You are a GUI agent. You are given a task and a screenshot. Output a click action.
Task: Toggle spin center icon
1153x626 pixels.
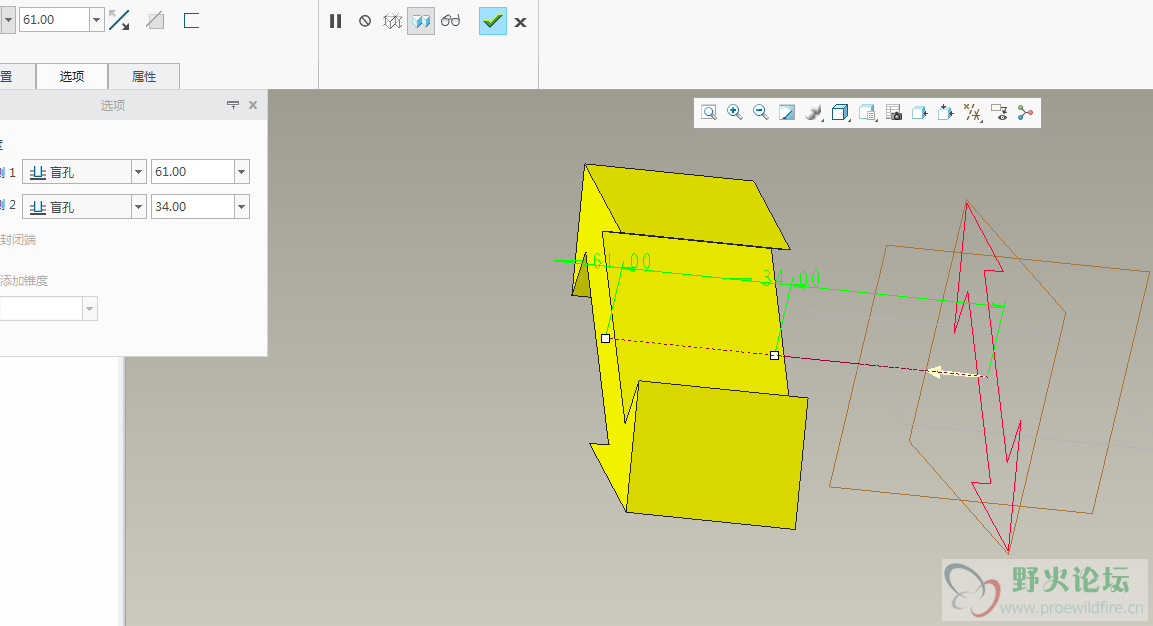(1025, 113)
